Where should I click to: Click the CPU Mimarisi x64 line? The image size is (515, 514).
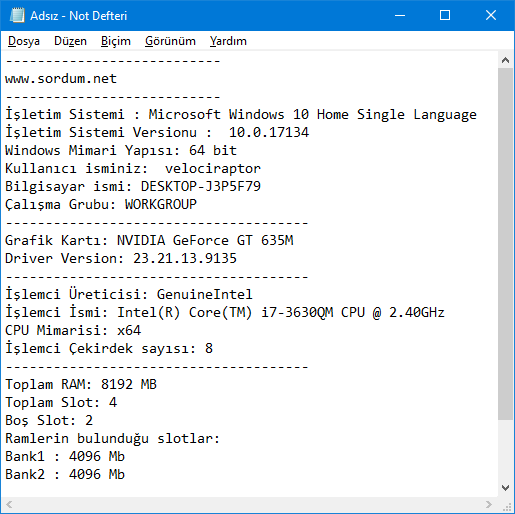[73, 331]
